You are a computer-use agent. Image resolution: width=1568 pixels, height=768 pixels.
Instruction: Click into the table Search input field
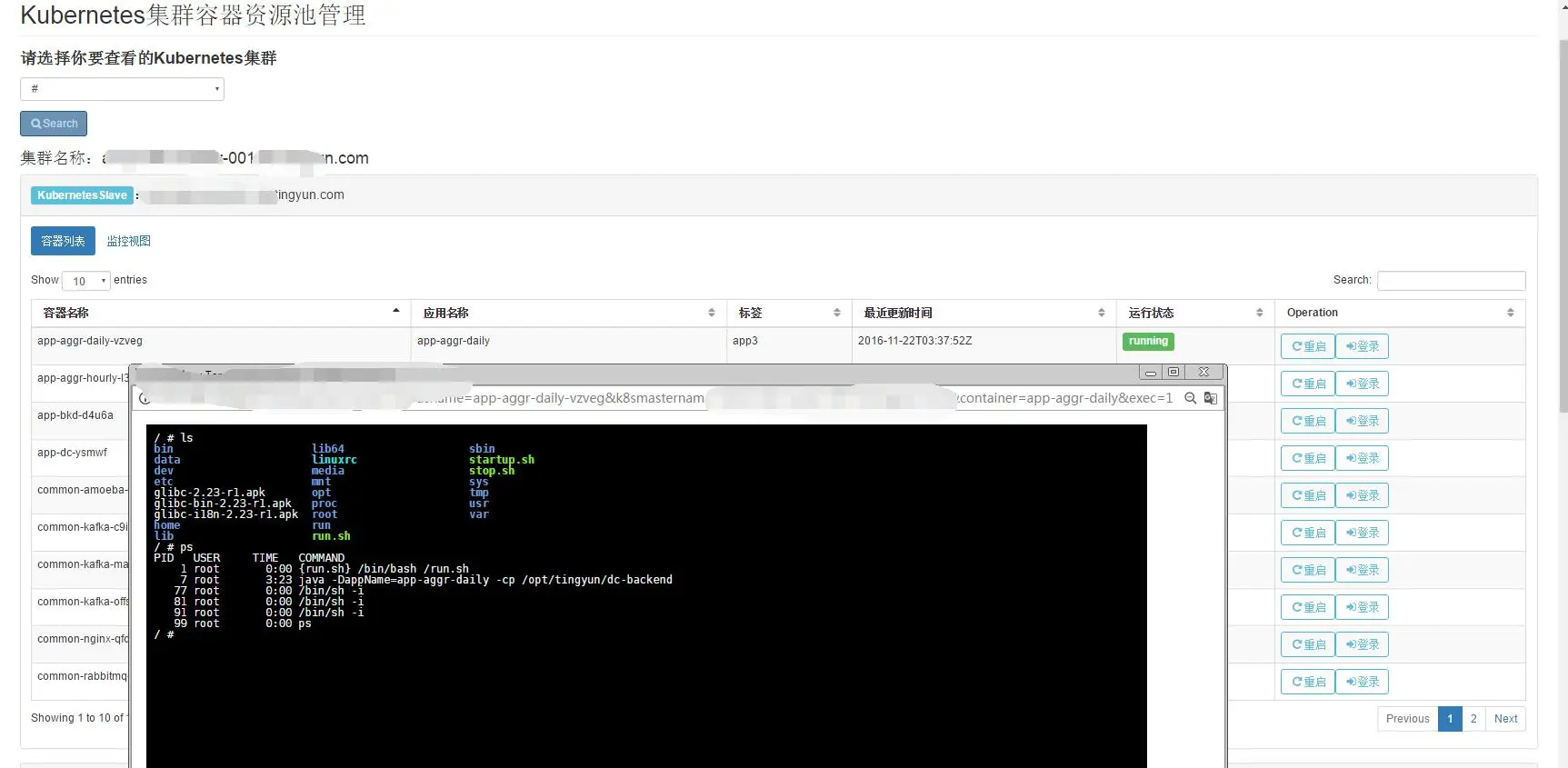pos(1451,281)
